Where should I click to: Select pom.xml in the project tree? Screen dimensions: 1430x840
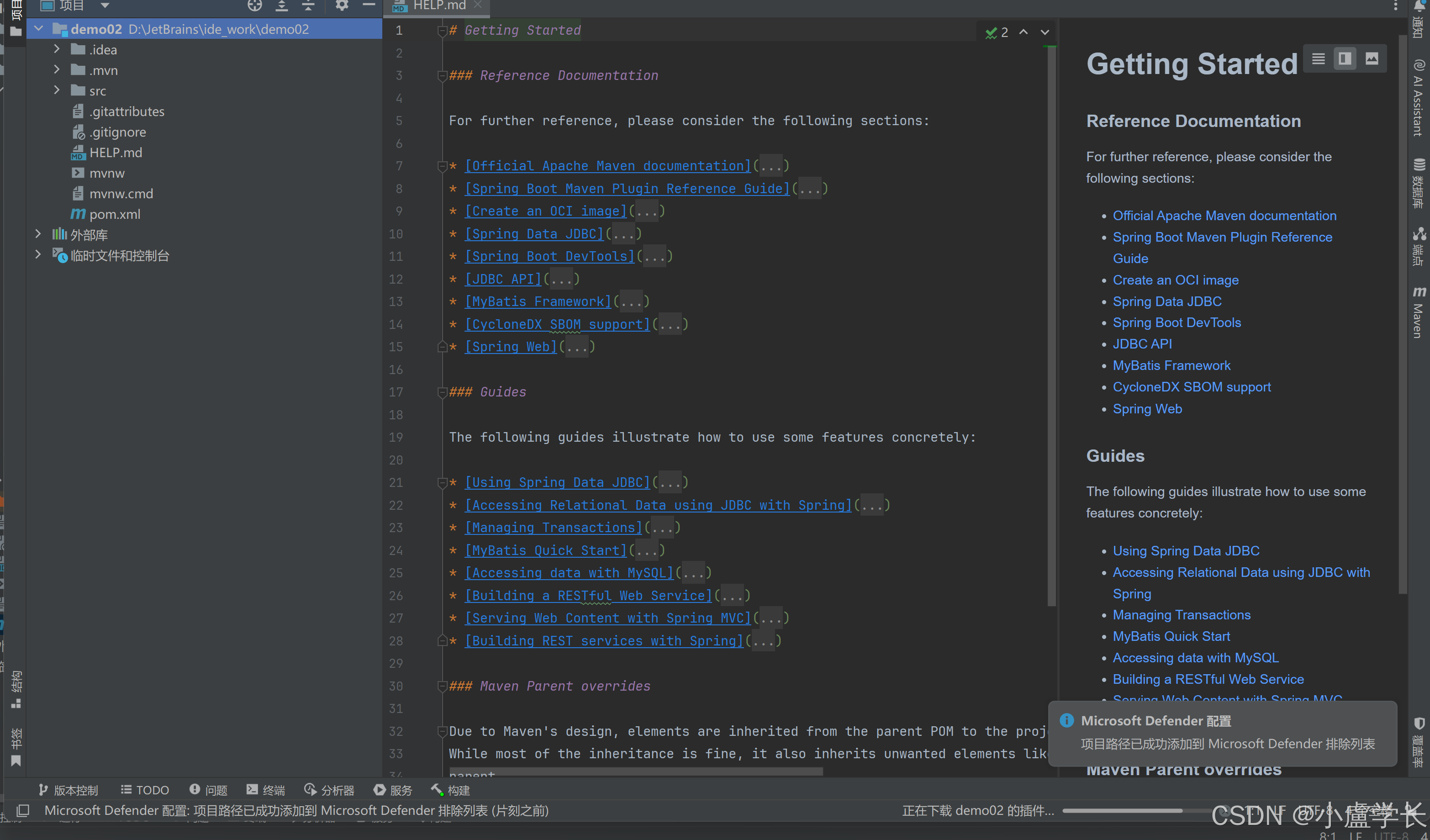click(115, 214)
